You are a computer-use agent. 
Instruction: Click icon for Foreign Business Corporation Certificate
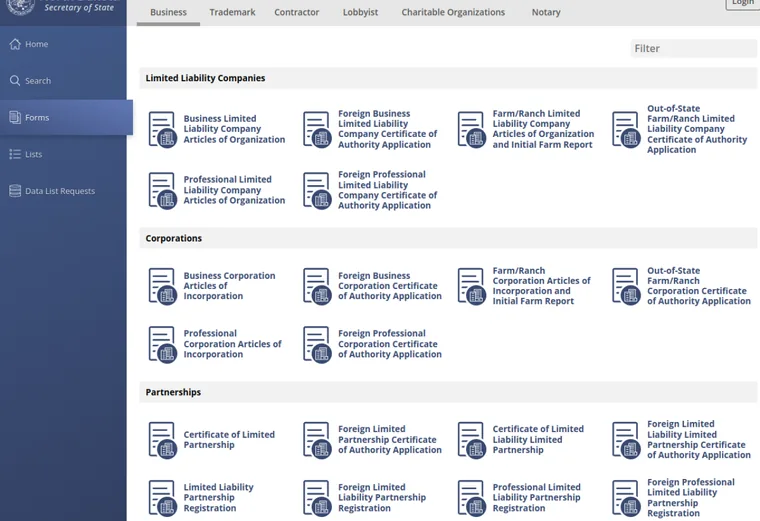(317, 286)
